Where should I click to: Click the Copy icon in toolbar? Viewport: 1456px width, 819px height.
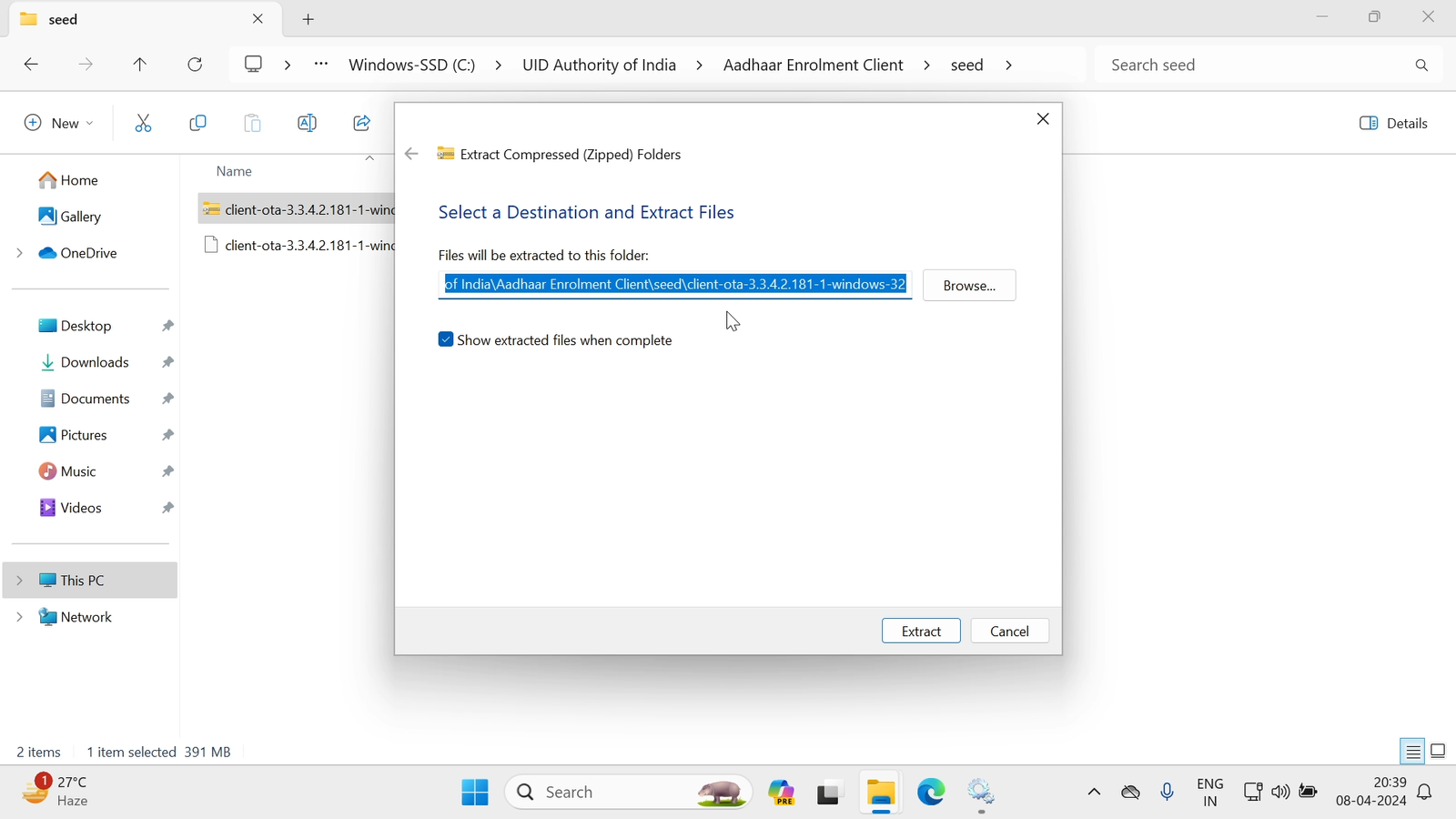coord(197,123)
